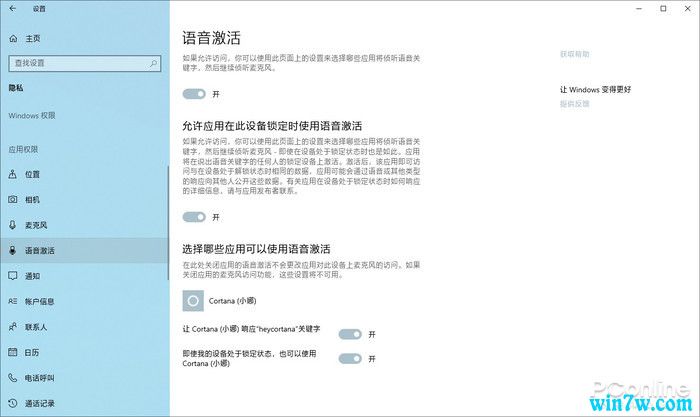Image resolution: width=700 pixels, height=417 pixels.
Task: Select 帐户信息 in the sidebar
Action: (x=85, y=301)
